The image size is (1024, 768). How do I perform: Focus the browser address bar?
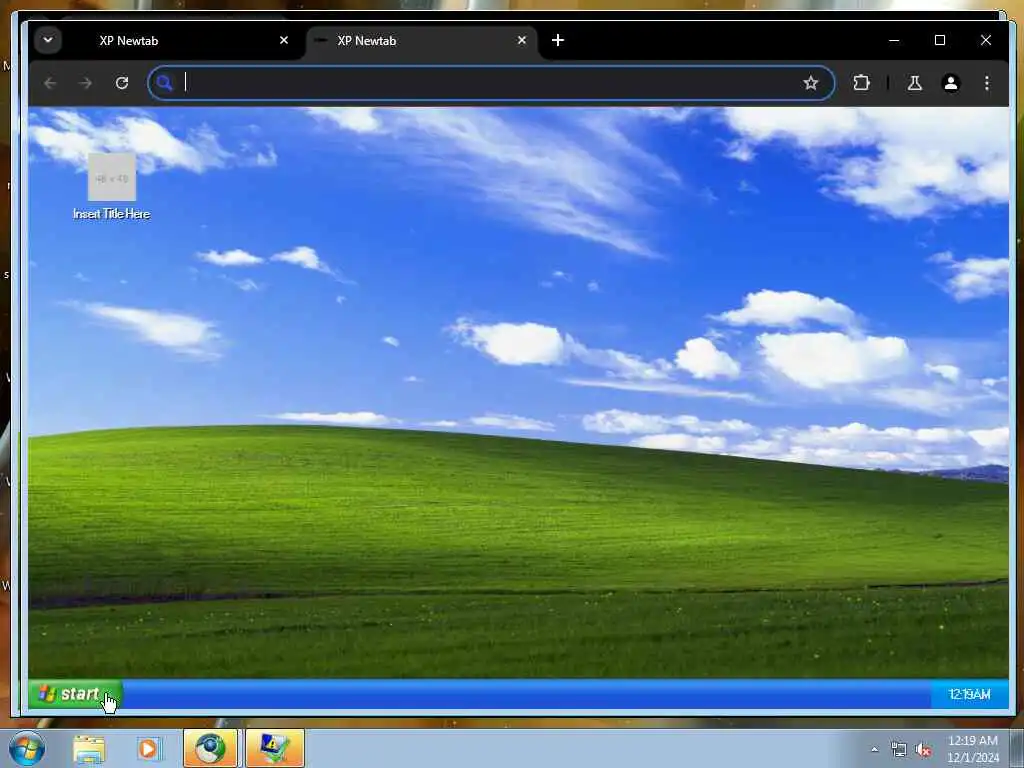coord(491,83)
